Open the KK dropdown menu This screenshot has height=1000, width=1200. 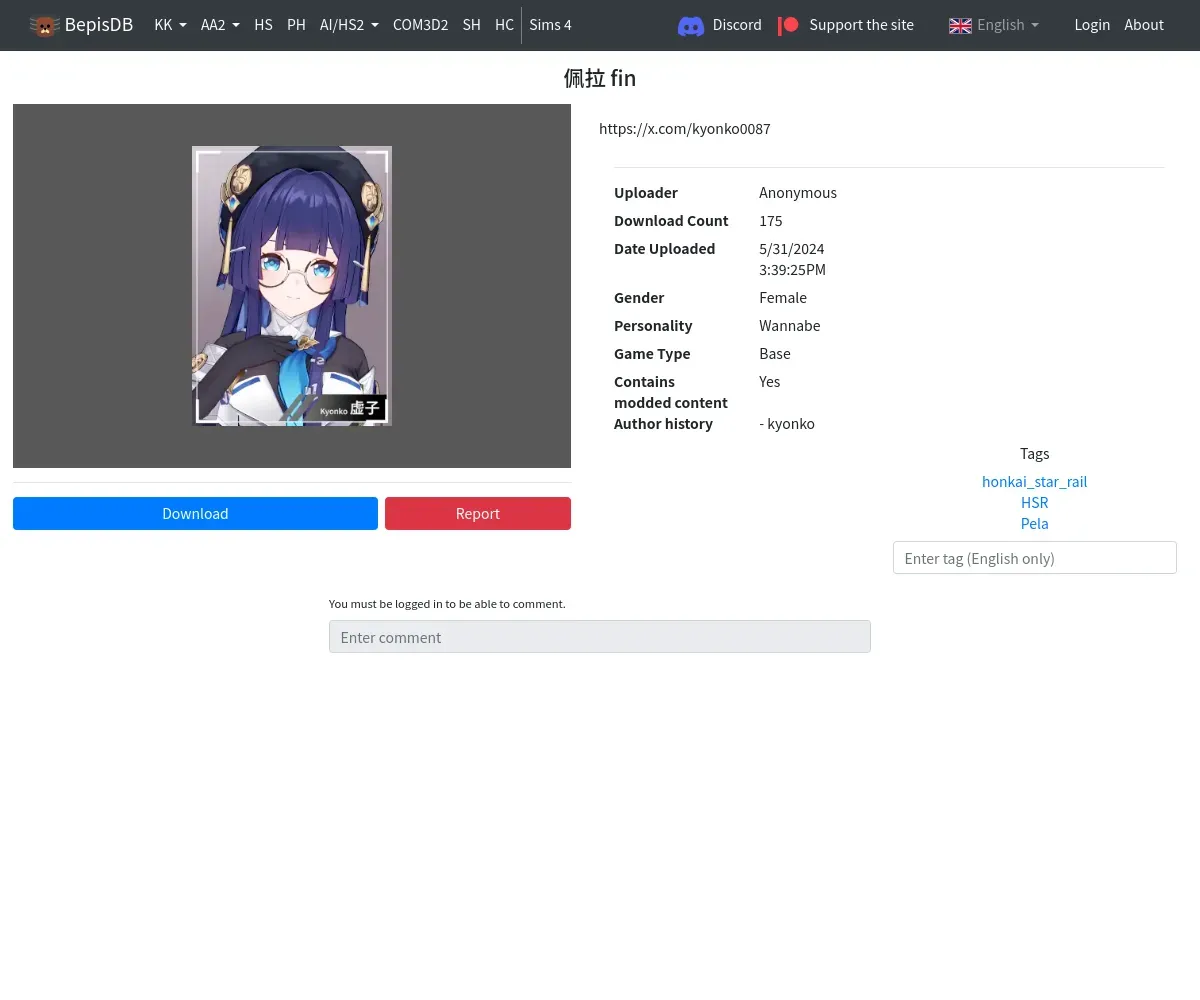pyautogui.click(x=170, y=25)
